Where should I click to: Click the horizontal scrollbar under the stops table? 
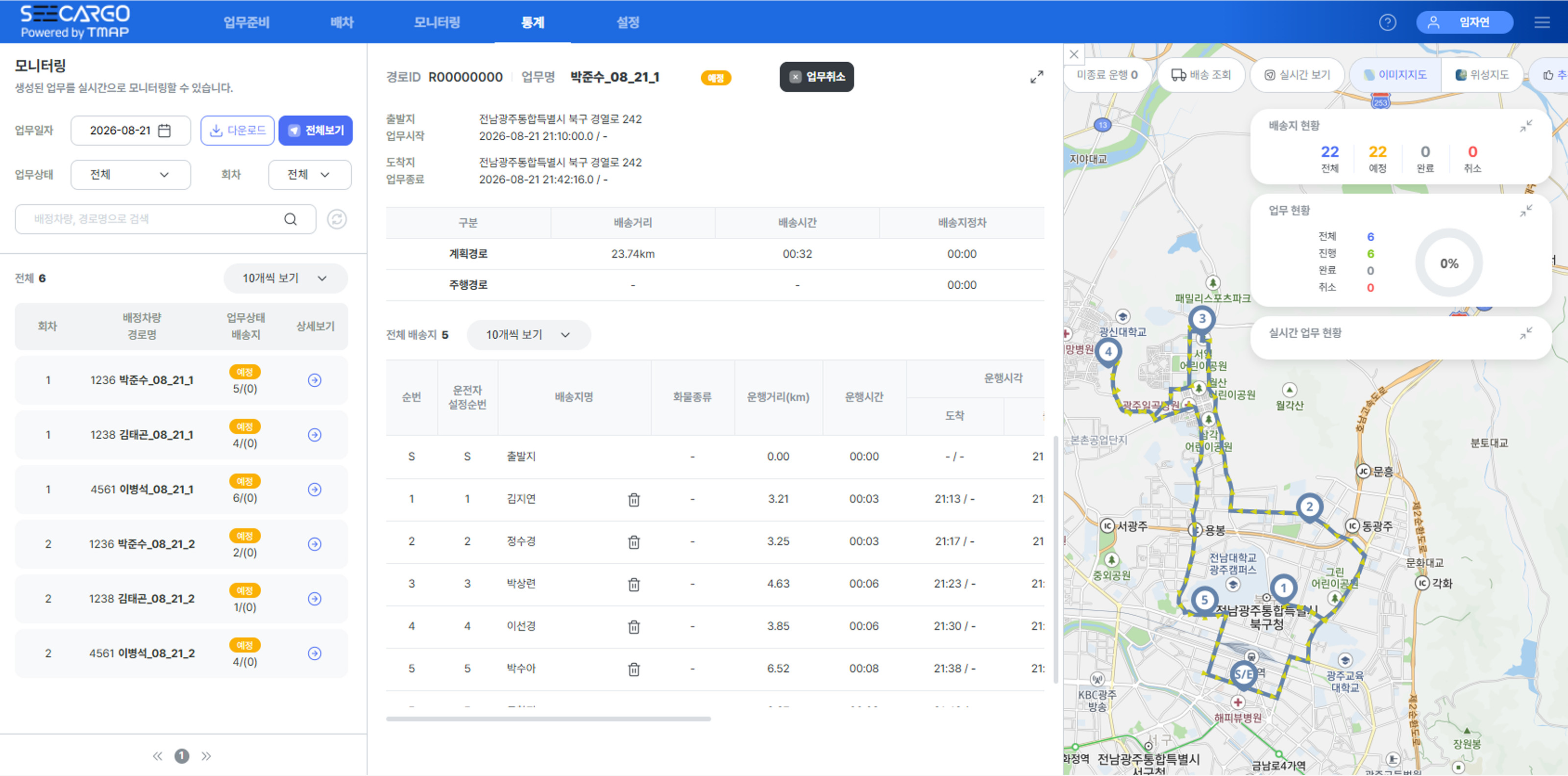coord(548,719)
